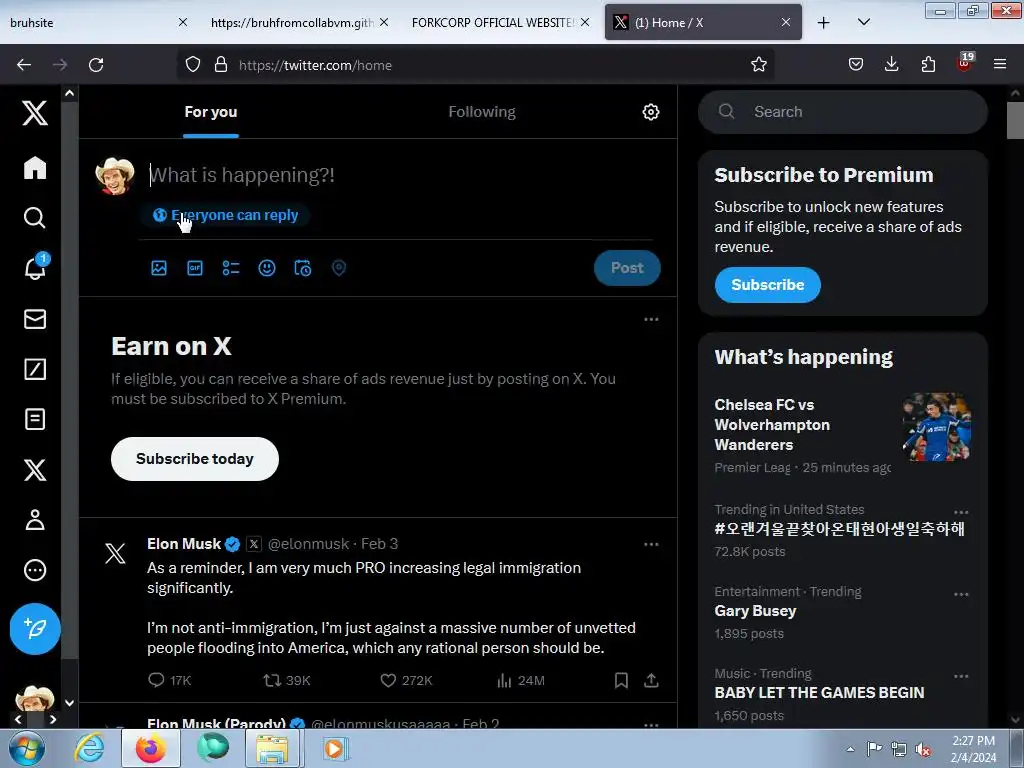The width and height of the screenshot is (1024, 768).
Task: Launch Internet Explorer from taskbar
Action: coord(89,749)
